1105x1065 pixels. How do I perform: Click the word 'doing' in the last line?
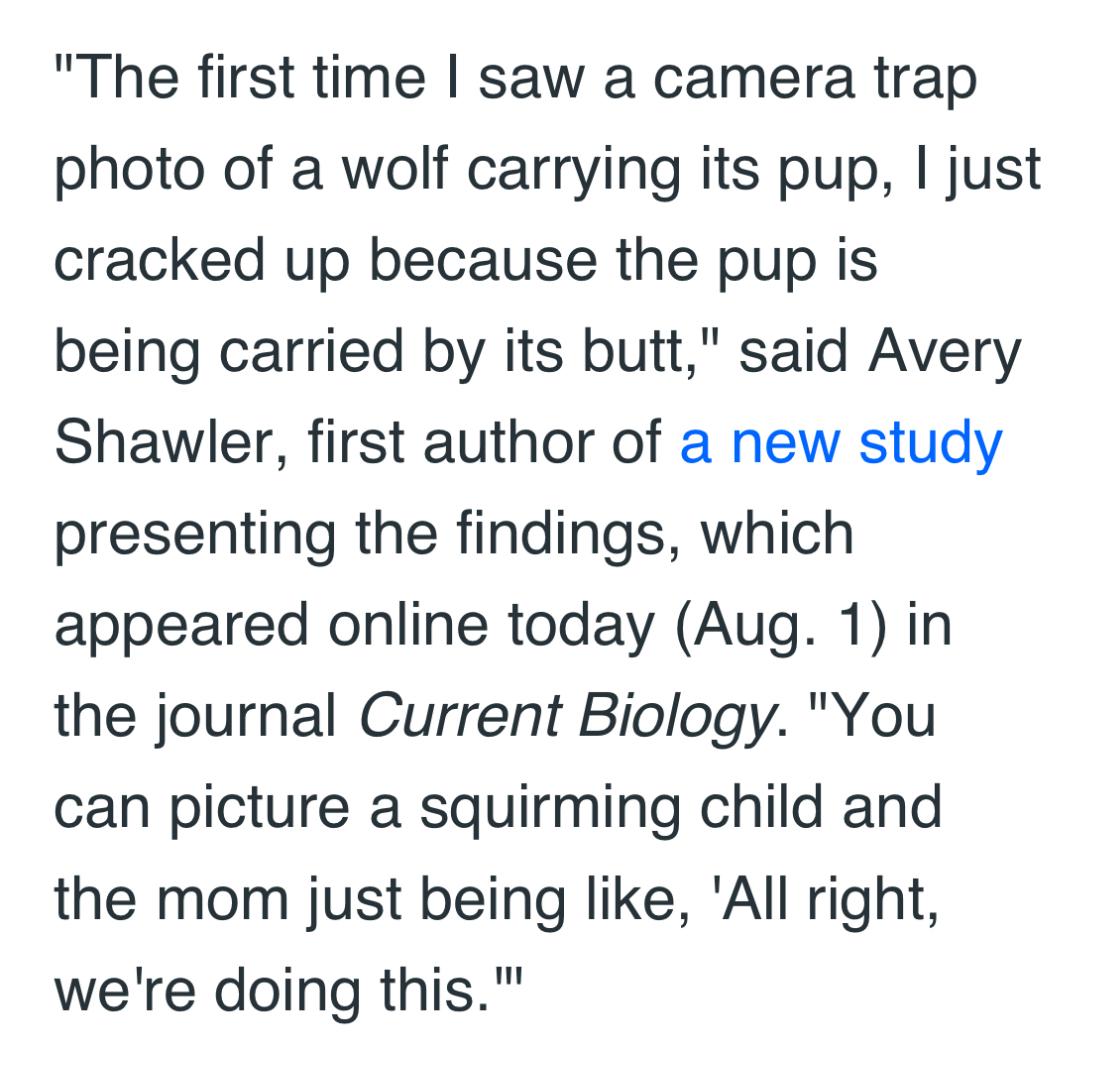(287, 991)
